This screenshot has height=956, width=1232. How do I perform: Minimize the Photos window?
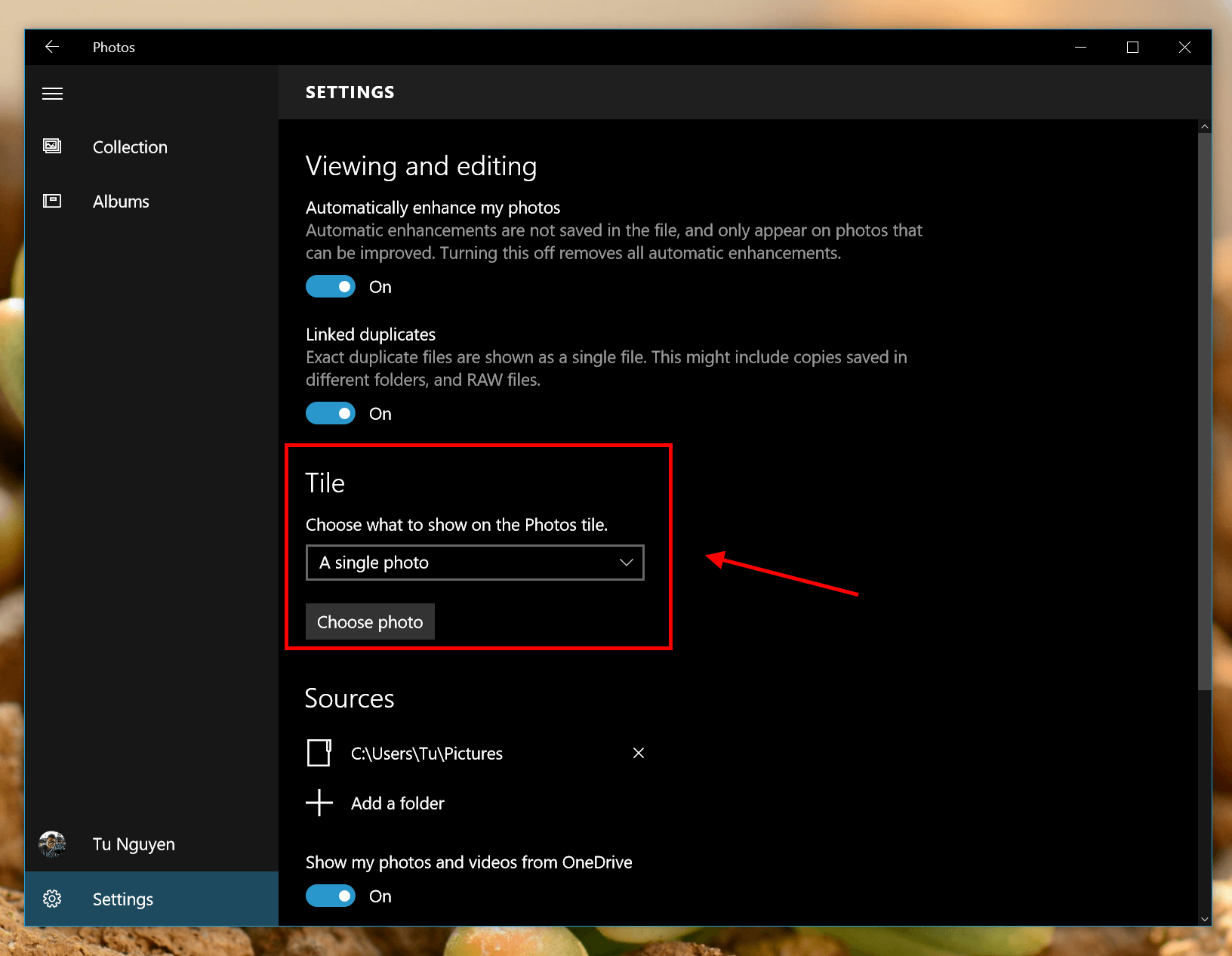tap(1081, 47)
